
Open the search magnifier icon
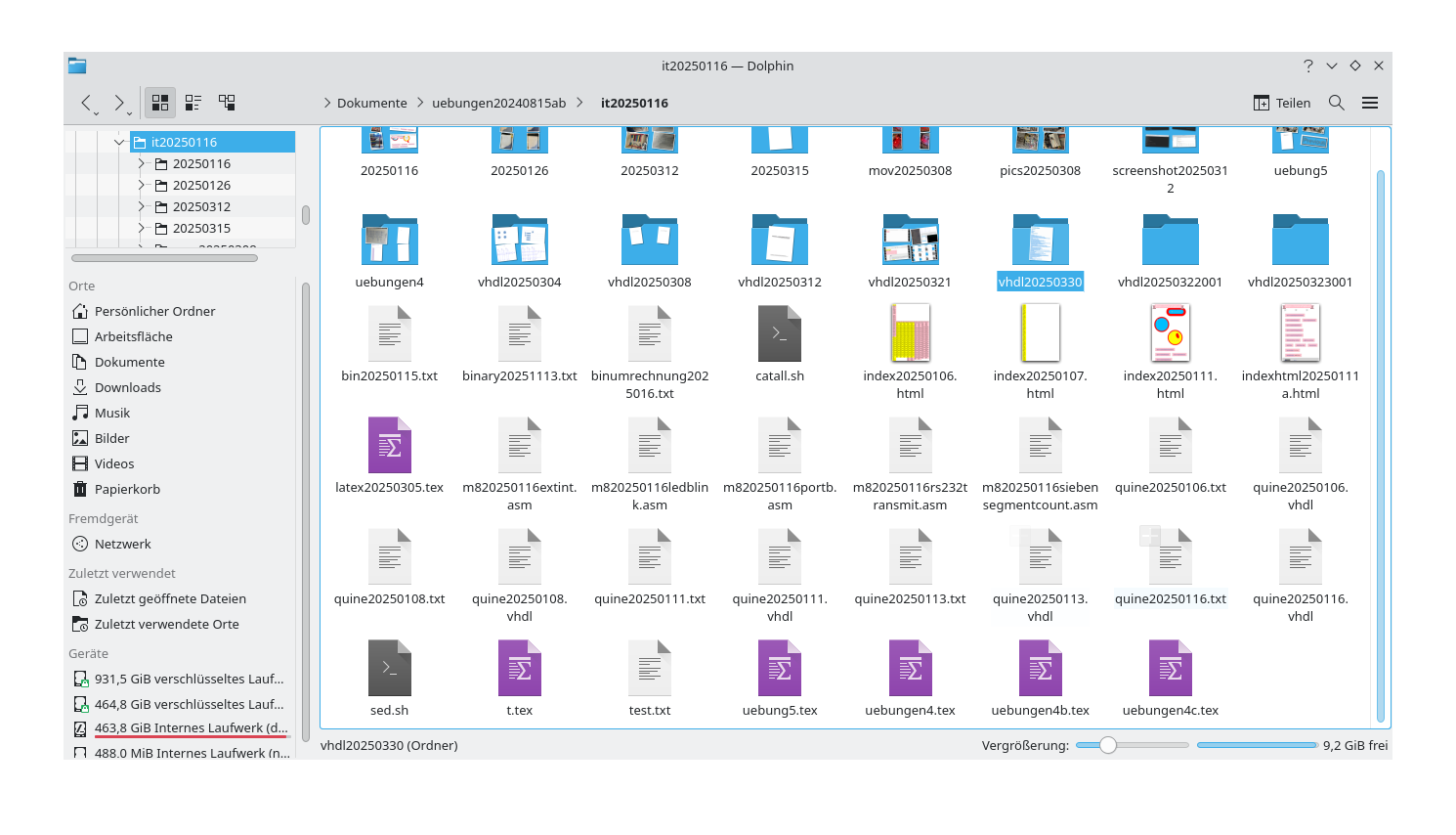pyautogui.click(x=1337, y=103)
